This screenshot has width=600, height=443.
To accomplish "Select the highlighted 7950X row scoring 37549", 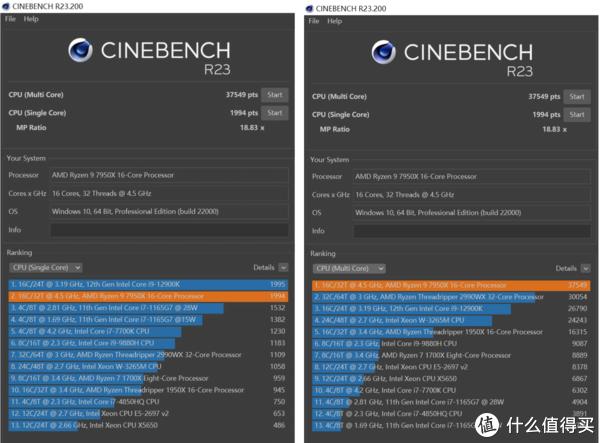I will [x=451, y=285].
